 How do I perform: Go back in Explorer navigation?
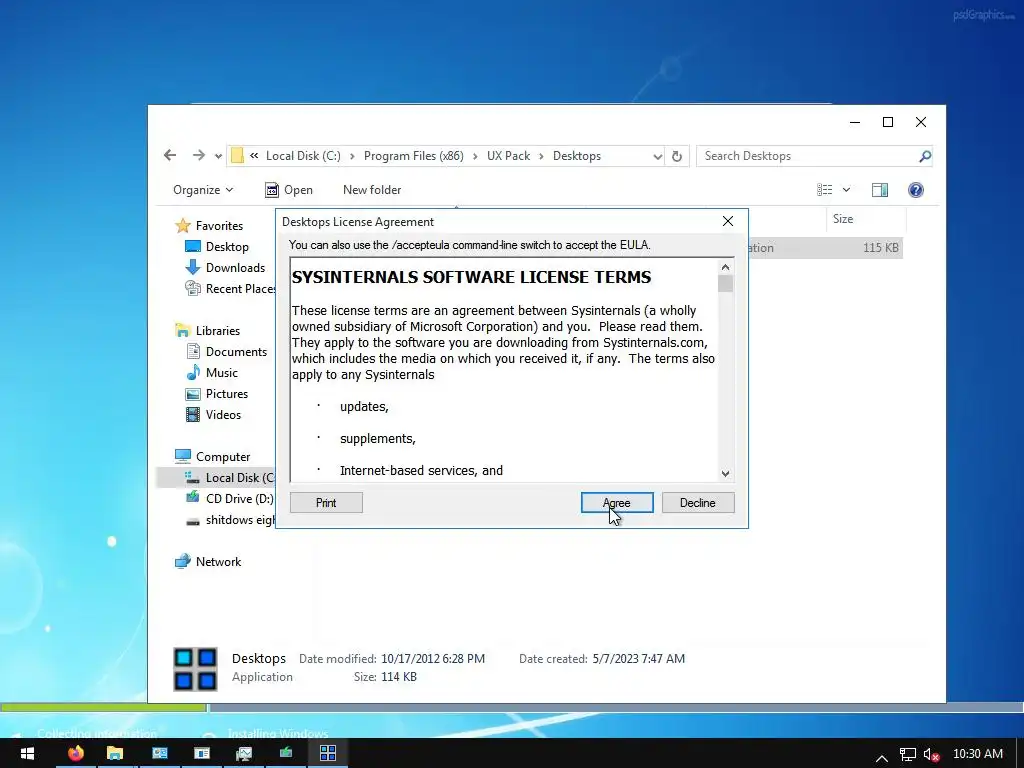170,155
